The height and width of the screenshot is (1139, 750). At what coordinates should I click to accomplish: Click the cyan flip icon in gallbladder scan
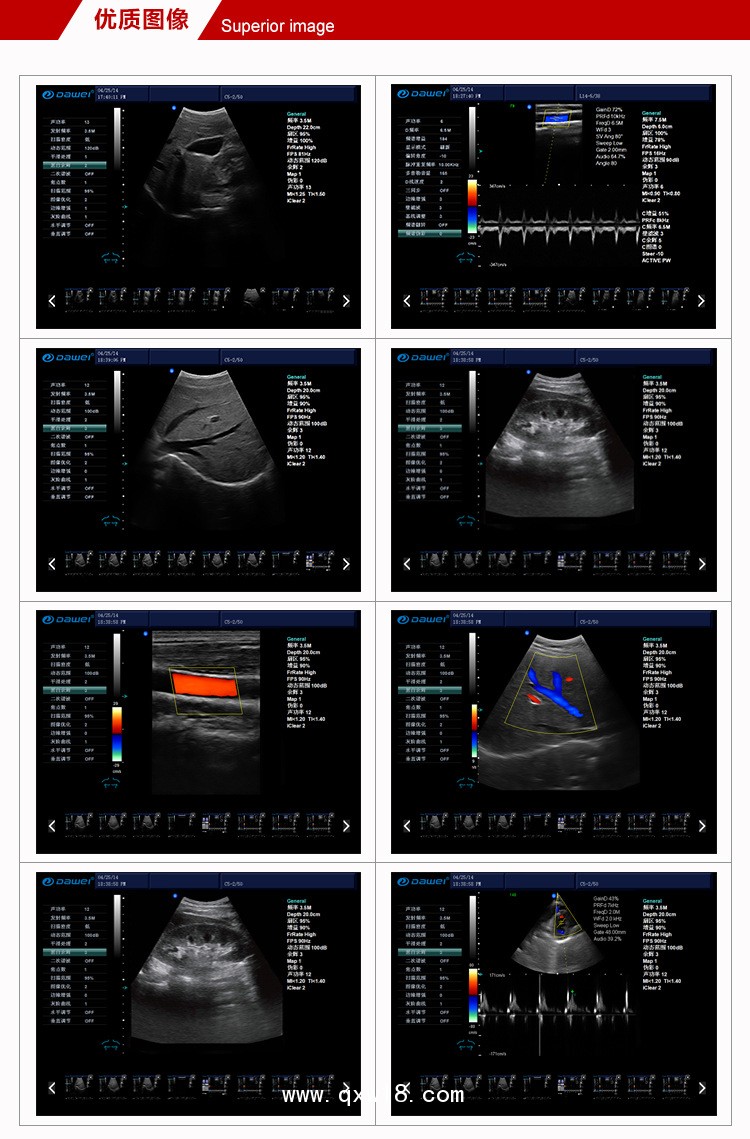[109, 257]
